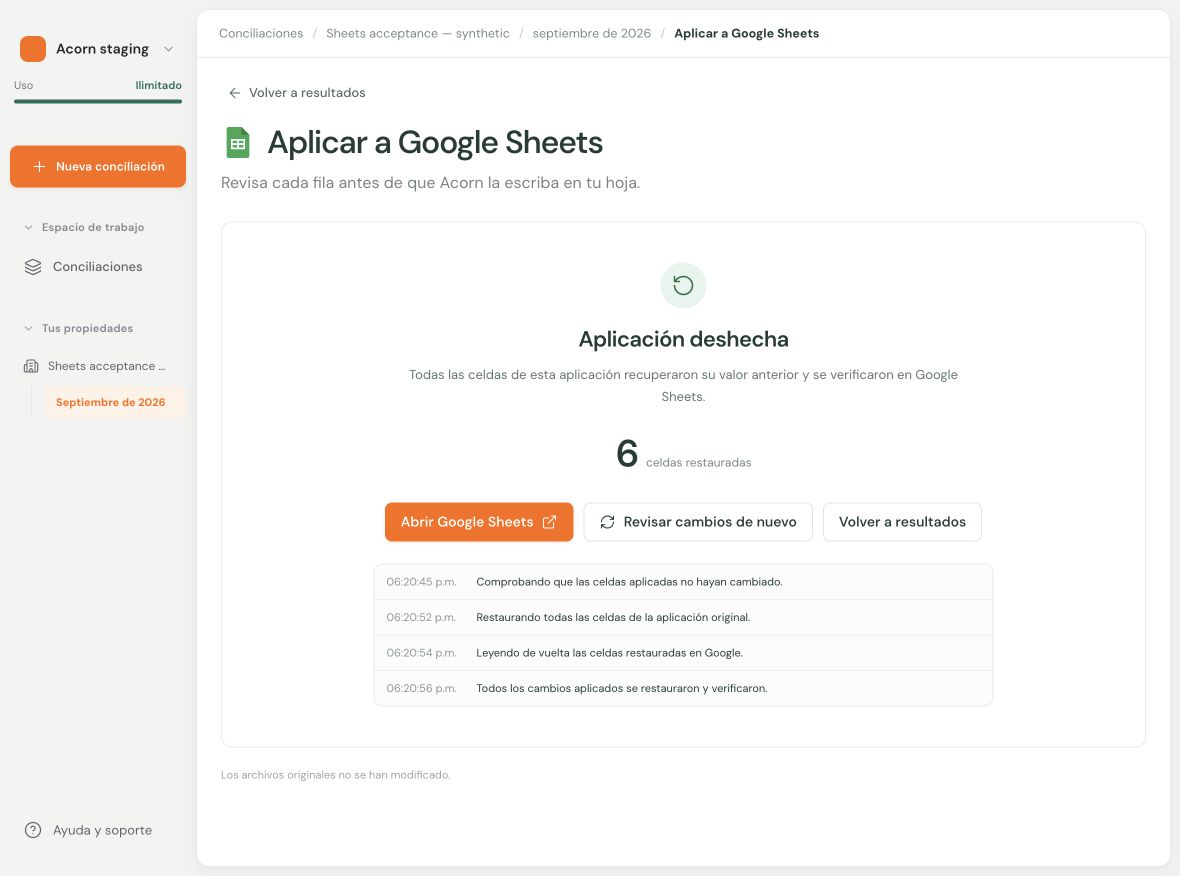Image resolution: width=1180 pixels, height=876 pixels.
Task: Open Ayuda y soporte
Action: (88, 830)
